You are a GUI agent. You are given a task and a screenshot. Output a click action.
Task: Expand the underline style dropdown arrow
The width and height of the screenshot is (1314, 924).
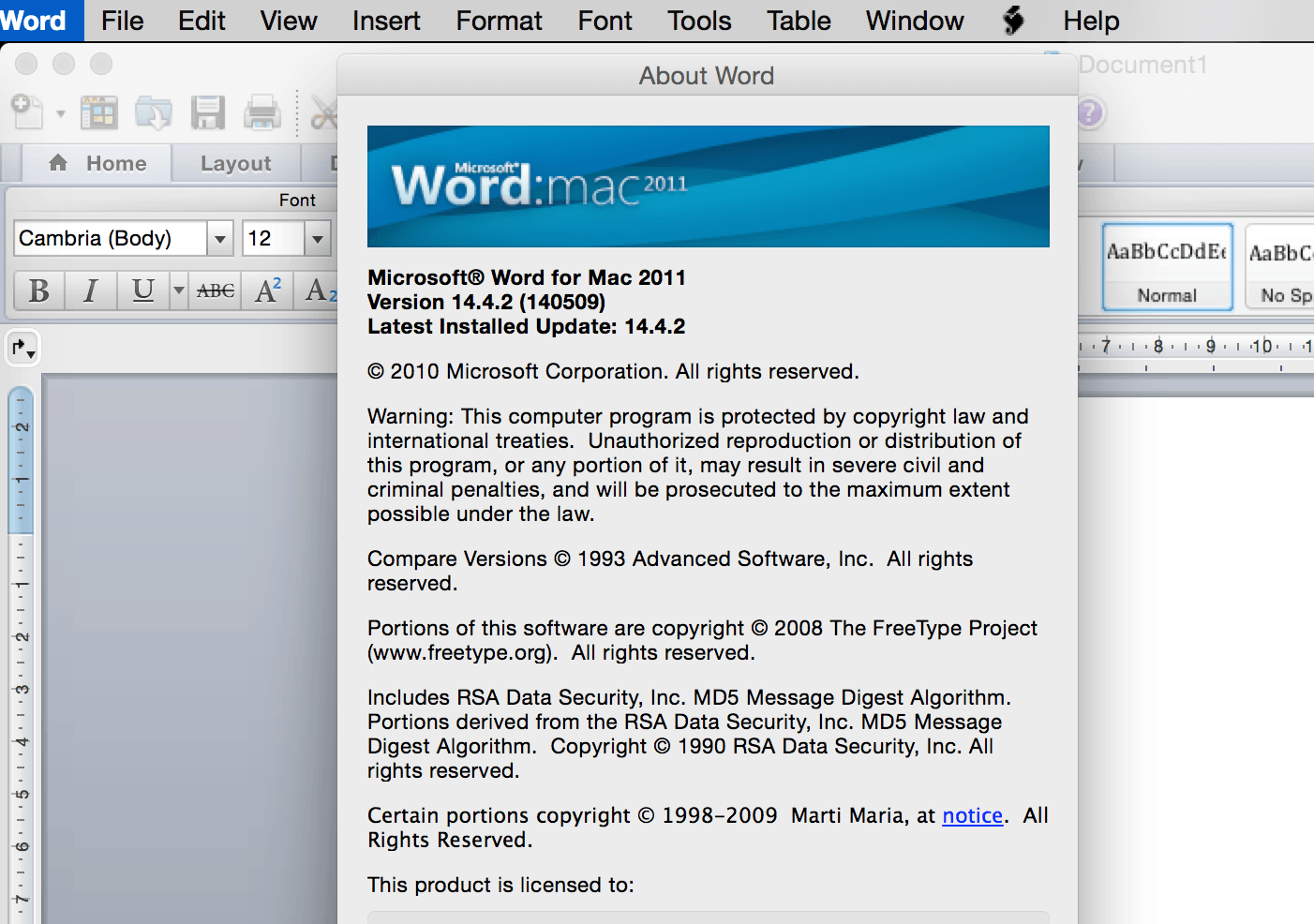pos(179,291)
